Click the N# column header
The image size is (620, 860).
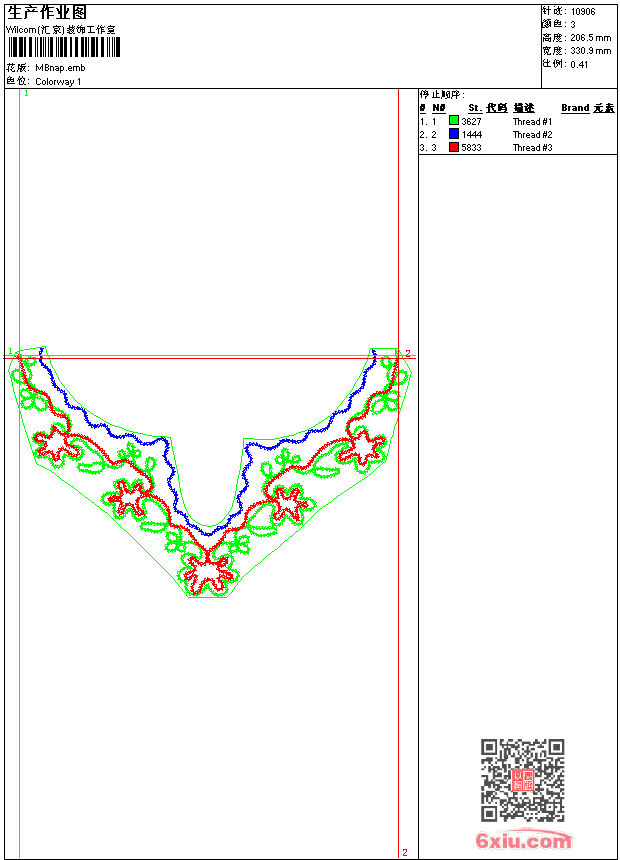pyautogui.click(x=438, y=108)
